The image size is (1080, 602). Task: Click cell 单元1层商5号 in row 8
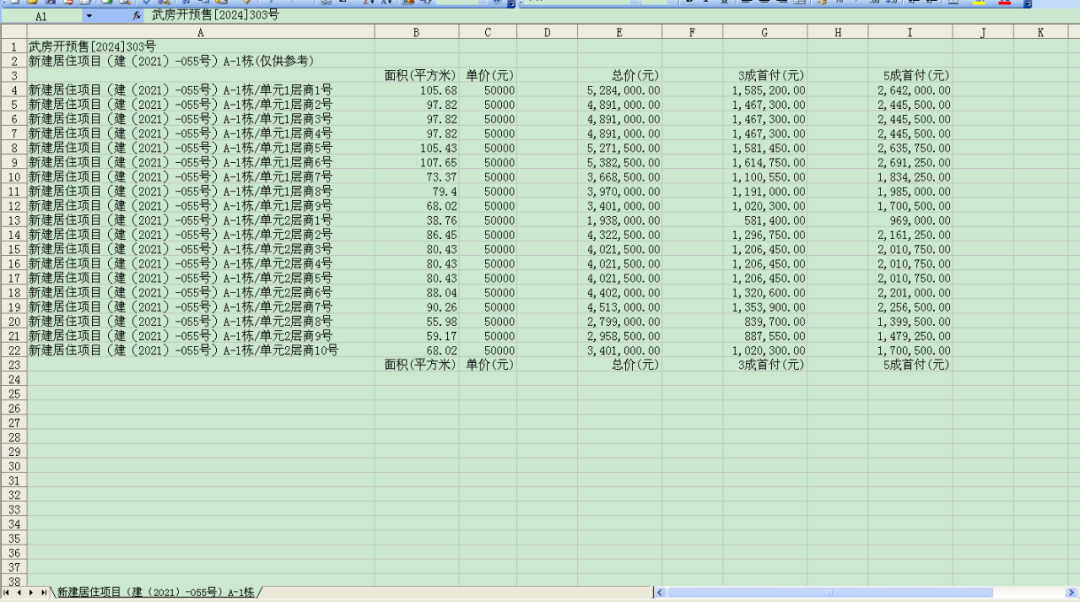pyautogui.click(x=200, y=148)
